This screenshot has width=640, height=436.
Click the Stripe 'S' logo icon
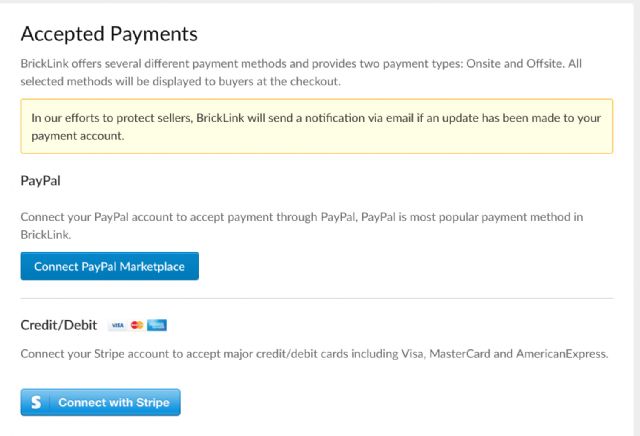click(36, 403)
